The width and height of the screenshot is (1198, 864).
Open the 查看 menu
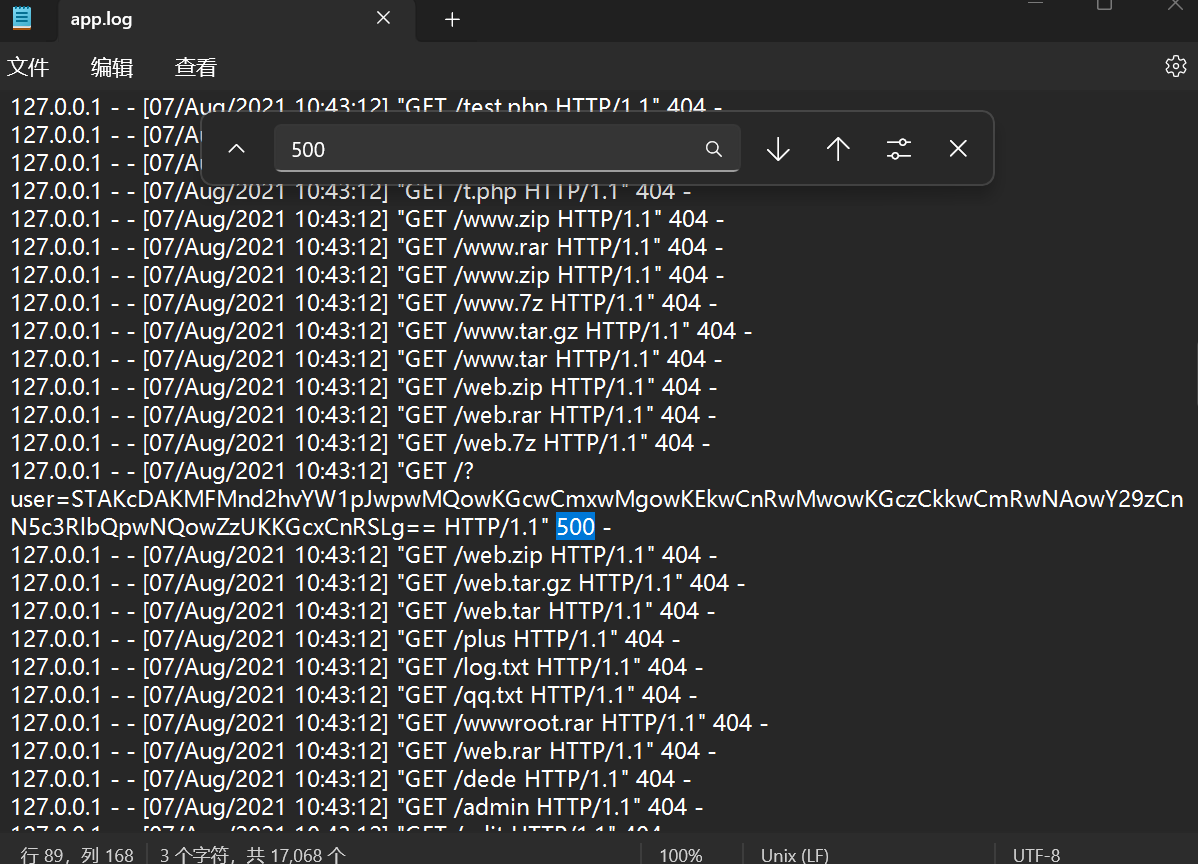(x=195, y=67)
